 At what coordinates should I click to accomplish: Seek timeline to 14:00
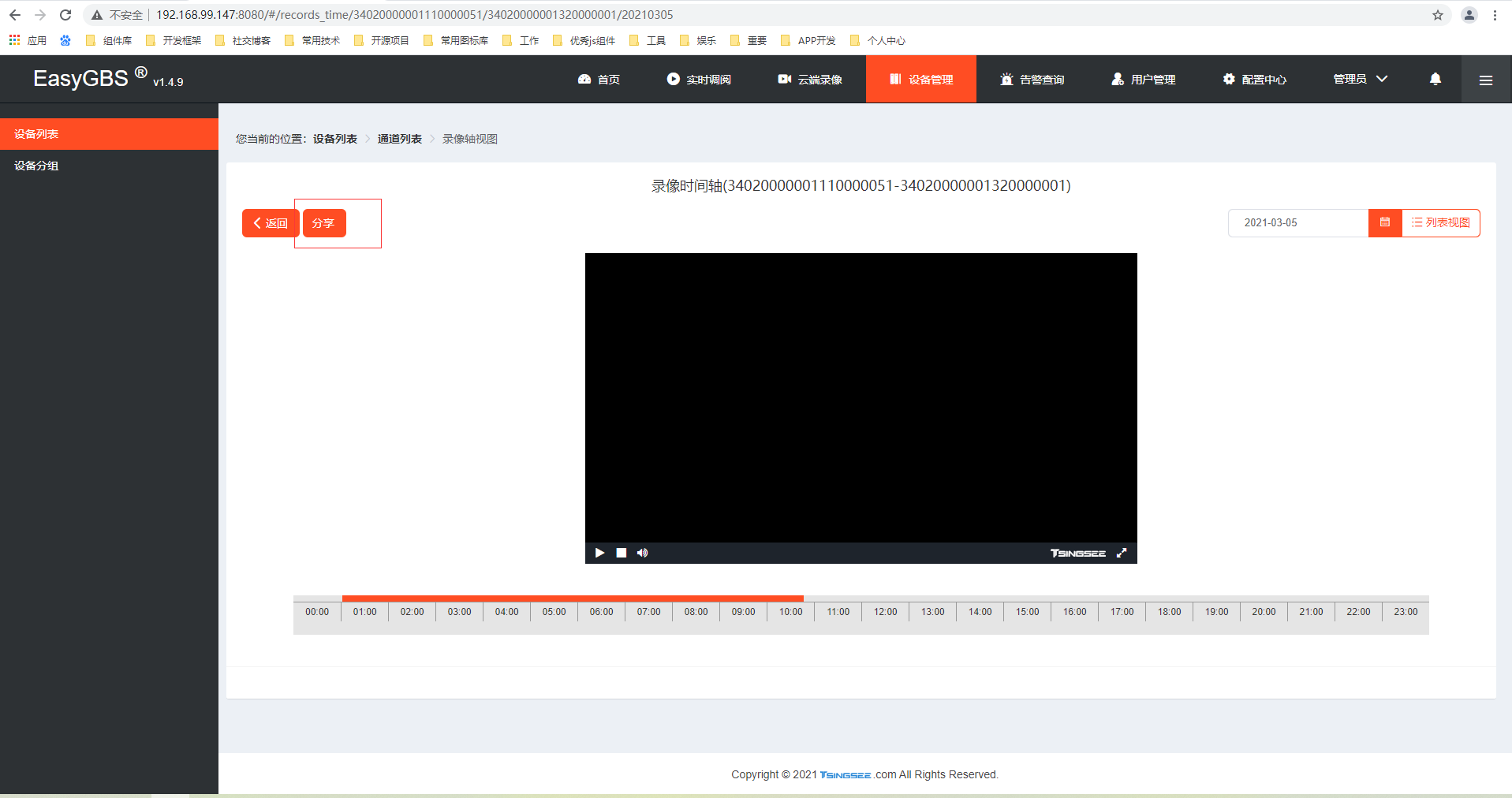(980, 612)
